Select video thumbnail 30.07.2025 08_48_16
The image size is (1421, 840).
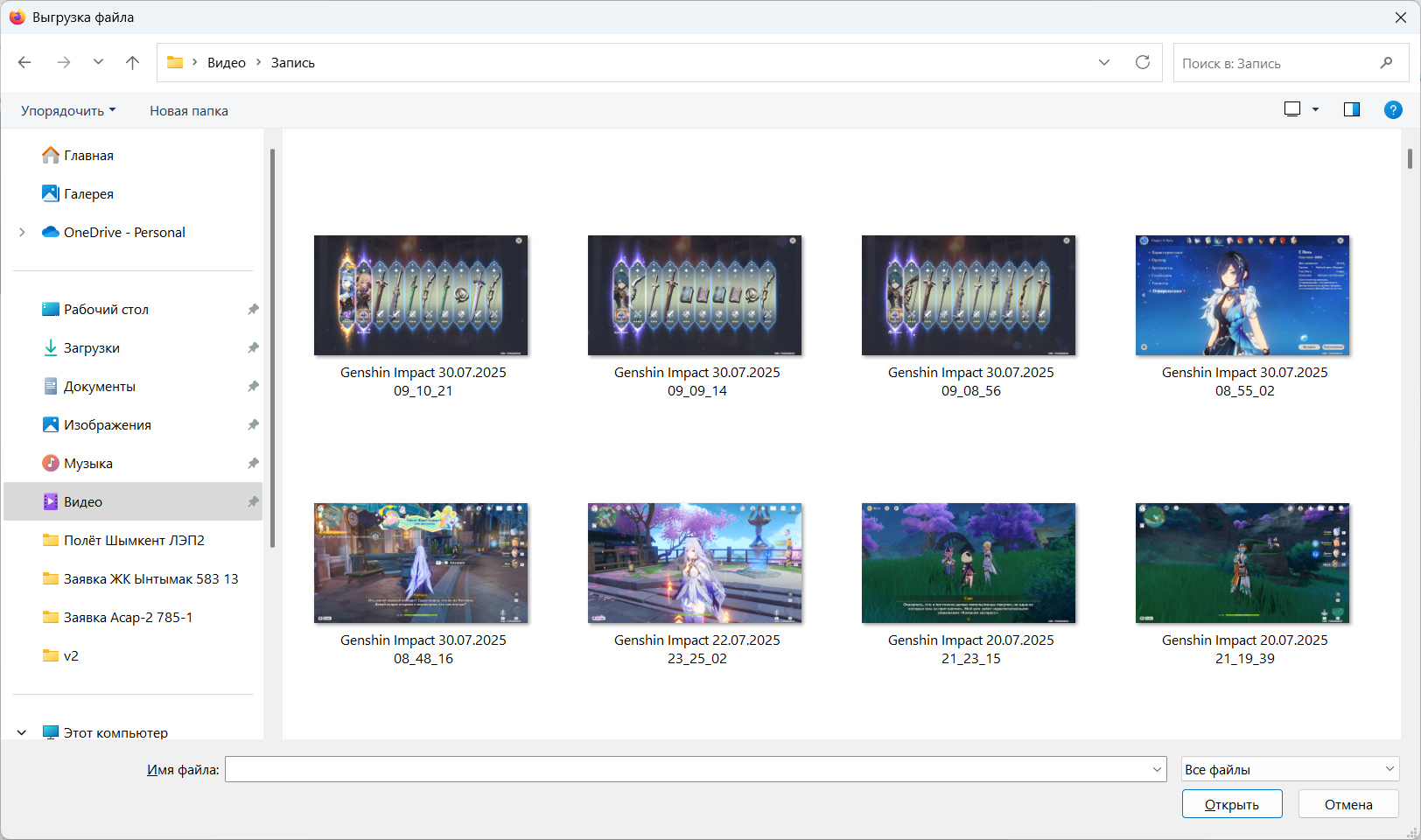pos(421,563)
